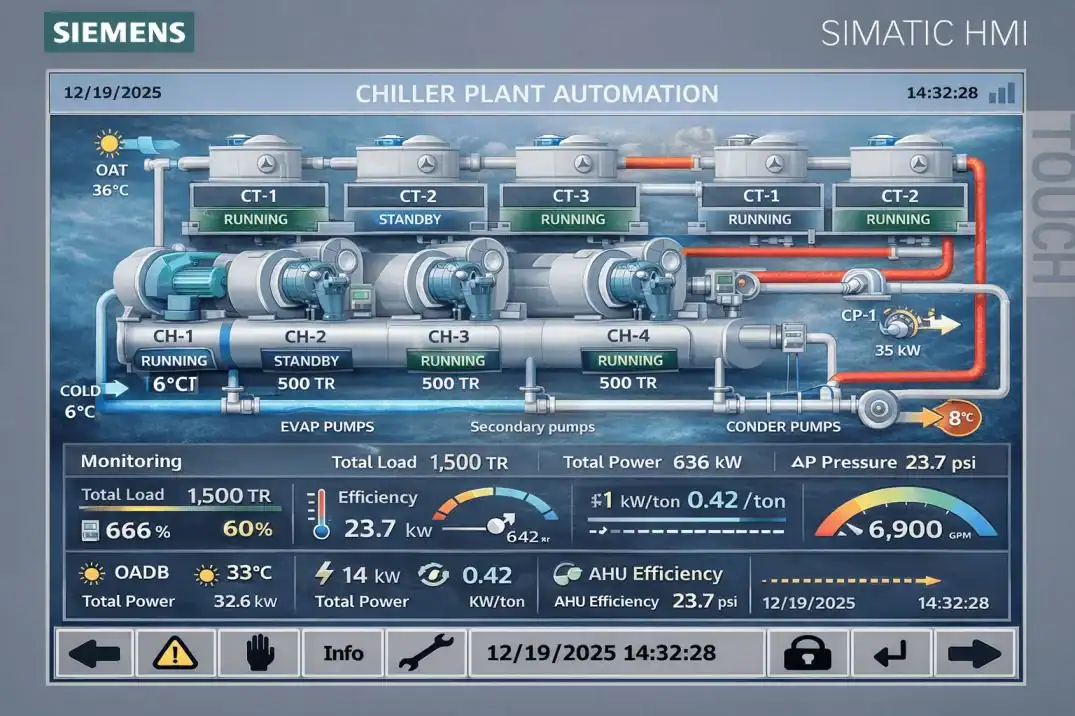Image resolution: width=1075 pixels, height=716 pixels.
Task: Click the CHILLER PLANT AUTOMATION title bar
Action: coord(537,93)
